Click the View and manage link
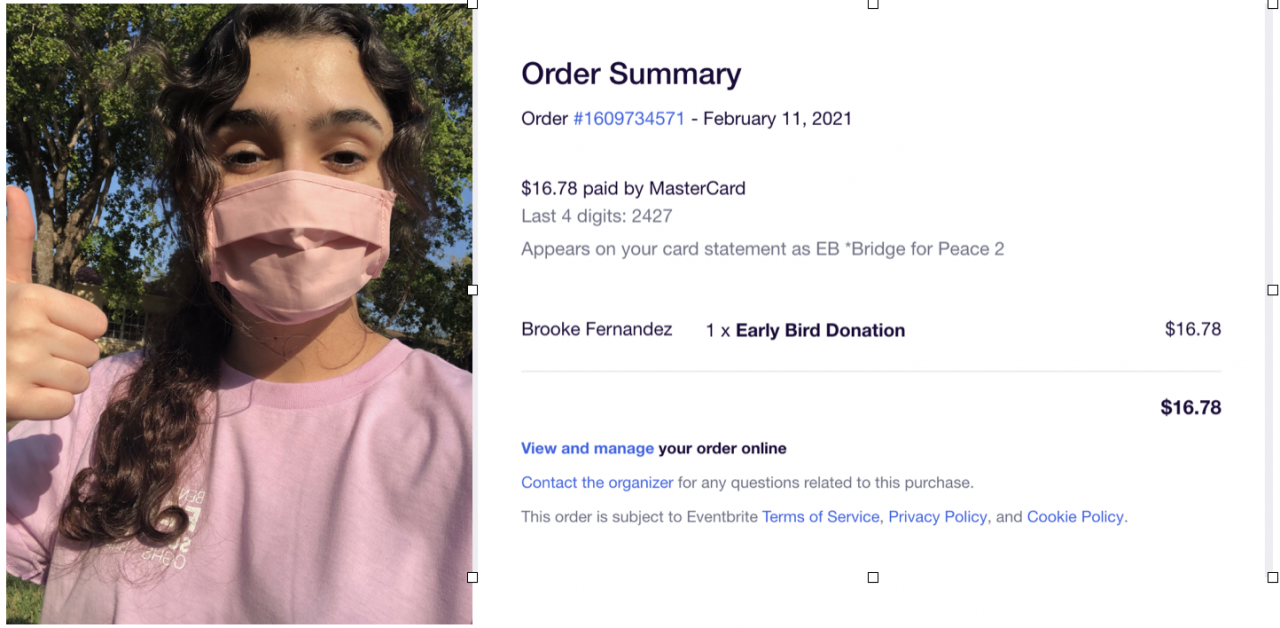This screenshot has width=1280, height=628. point(587,449)
